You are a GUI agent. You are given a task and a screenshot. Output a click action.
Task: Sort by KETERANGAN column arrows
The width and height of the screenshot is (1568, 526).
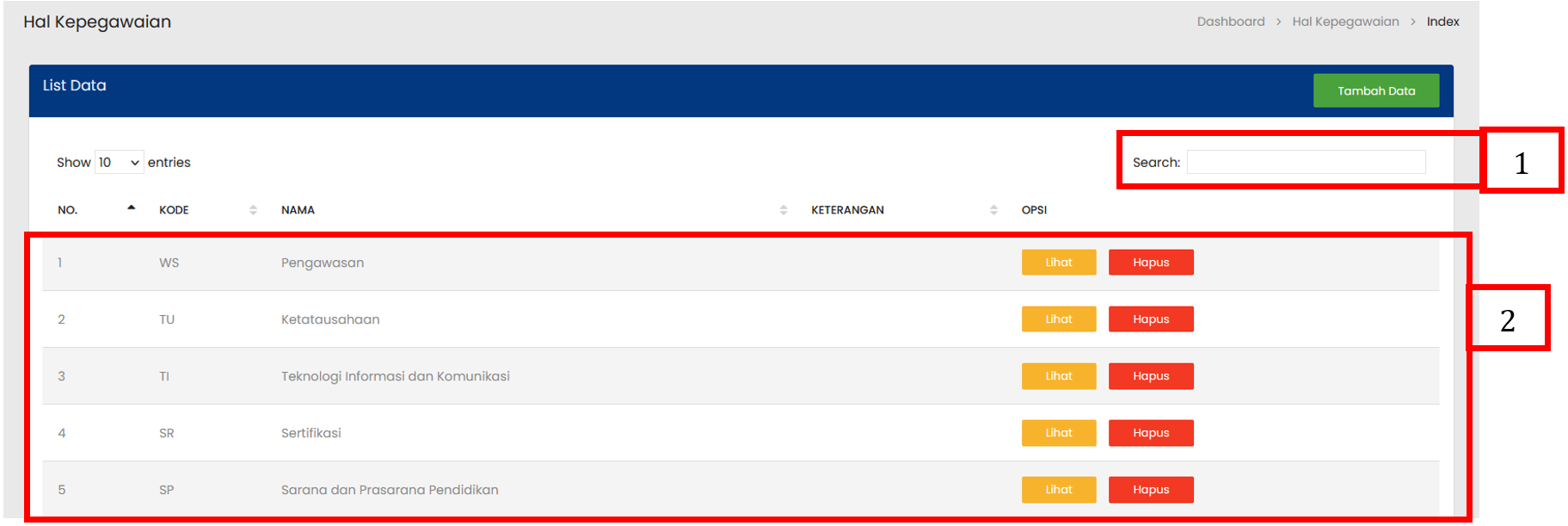pyautogui.click(x=993, y=210)
